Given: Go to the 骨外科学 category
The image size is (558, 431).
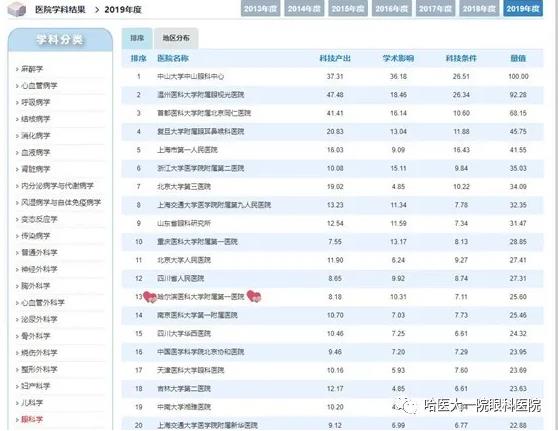Looking at the screenshot, I should 36,336.
